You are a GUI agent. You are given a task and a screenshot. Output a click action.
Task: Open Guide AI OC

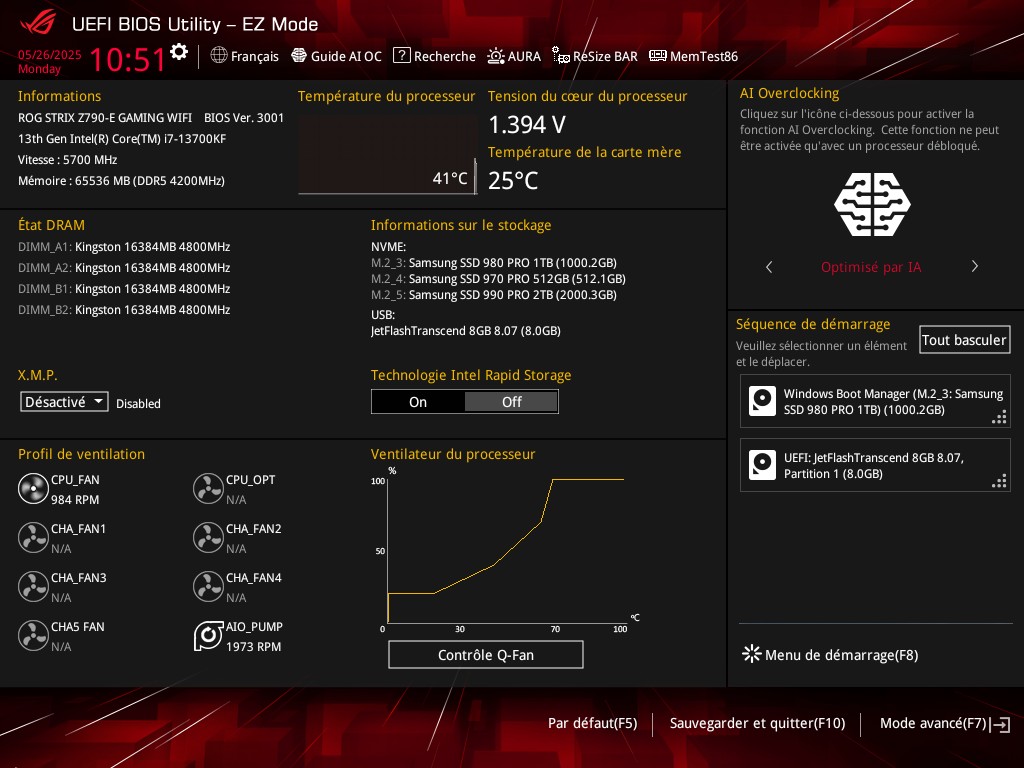point(336,56)
